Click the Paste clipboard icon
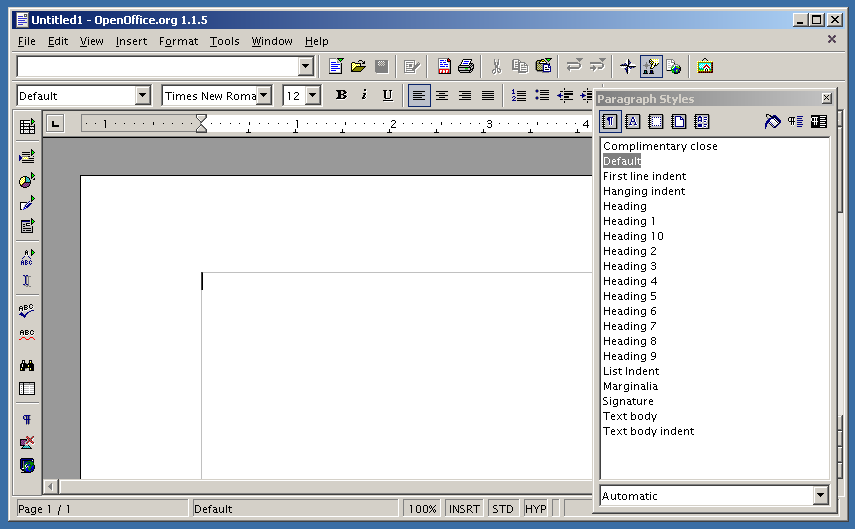 (543, 67)
